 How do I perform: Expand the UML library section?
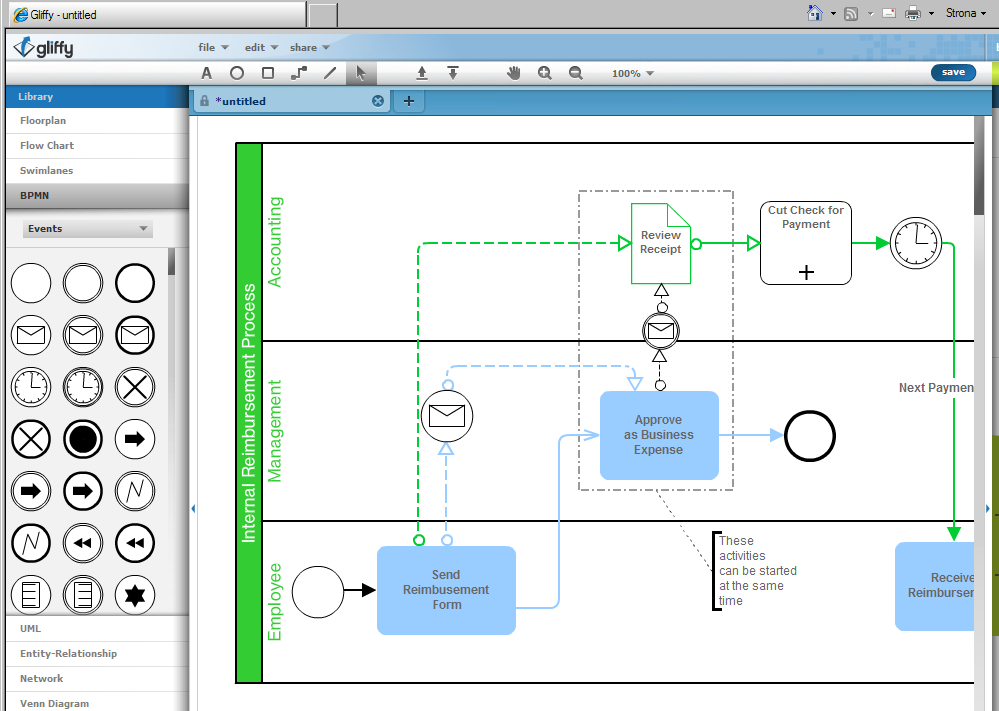(x=97, y=629)
